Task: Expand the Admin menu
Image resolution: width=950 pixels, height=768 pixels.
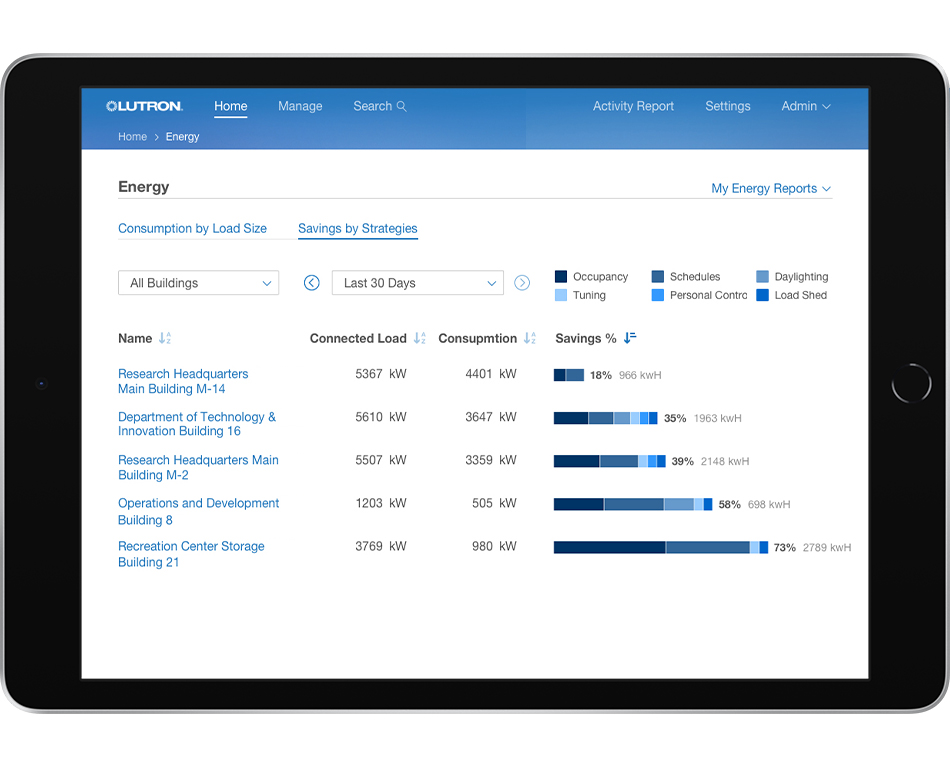Action: (x=805, y=106)
